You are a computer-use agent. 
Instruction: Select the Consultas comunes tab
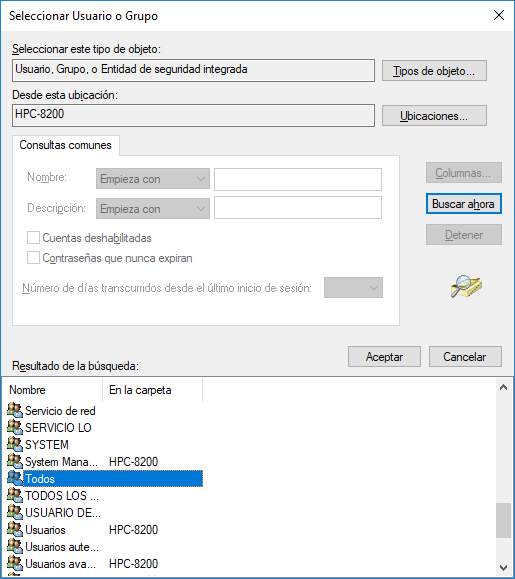point(65,145)
